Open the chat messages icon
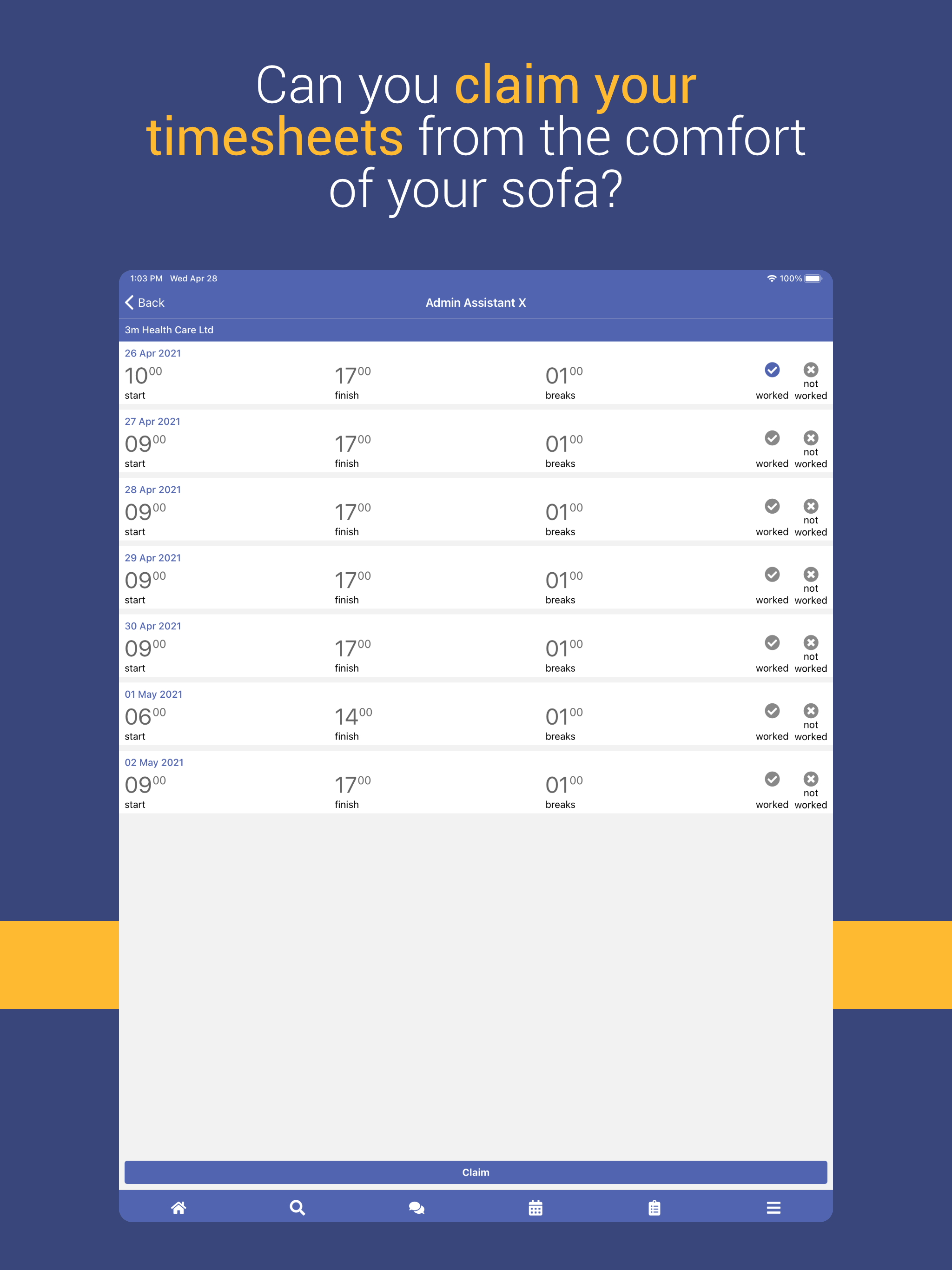The image size is (952, 1270). click(416, 1207)
